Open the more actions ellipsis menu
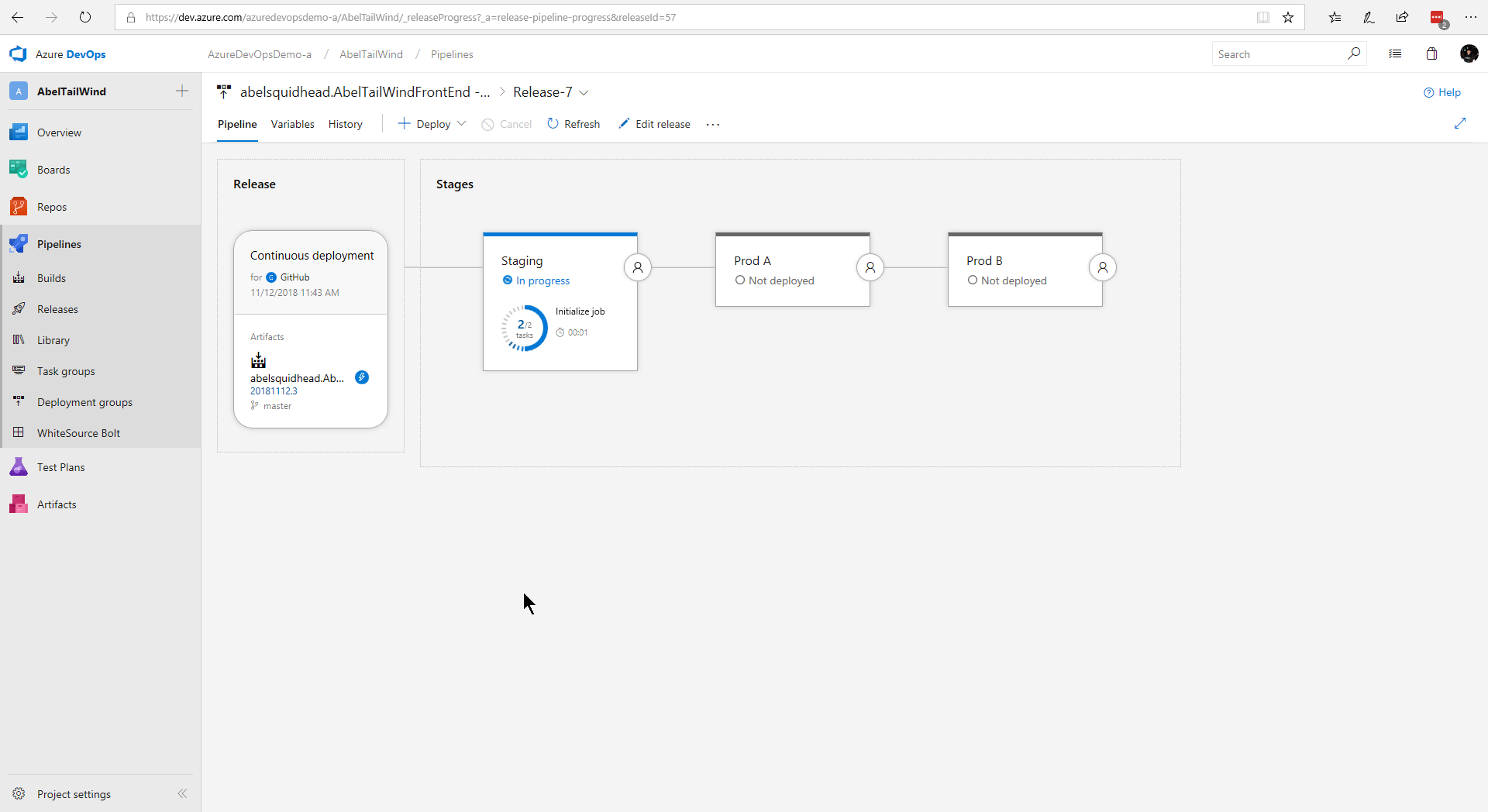 click(x=713, y=124)
